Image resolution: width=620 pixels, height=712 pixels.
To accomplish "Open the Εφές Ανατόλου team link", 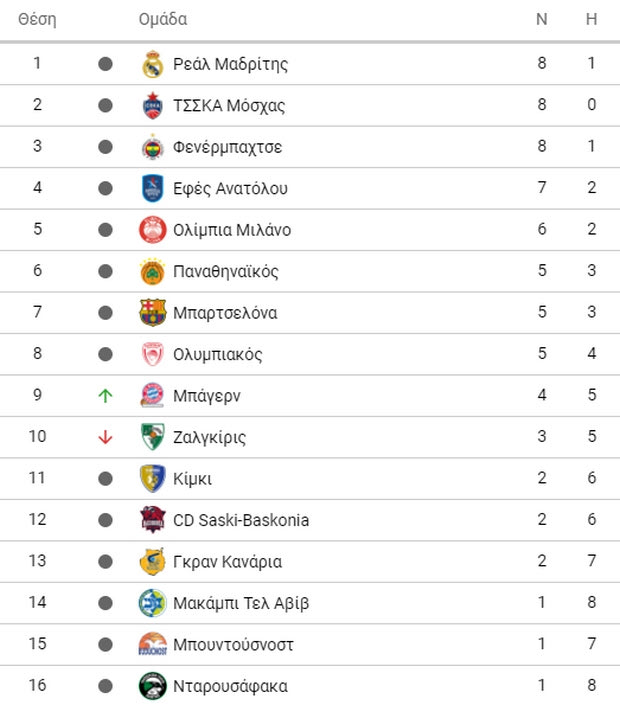I will [x=230, y=189].
